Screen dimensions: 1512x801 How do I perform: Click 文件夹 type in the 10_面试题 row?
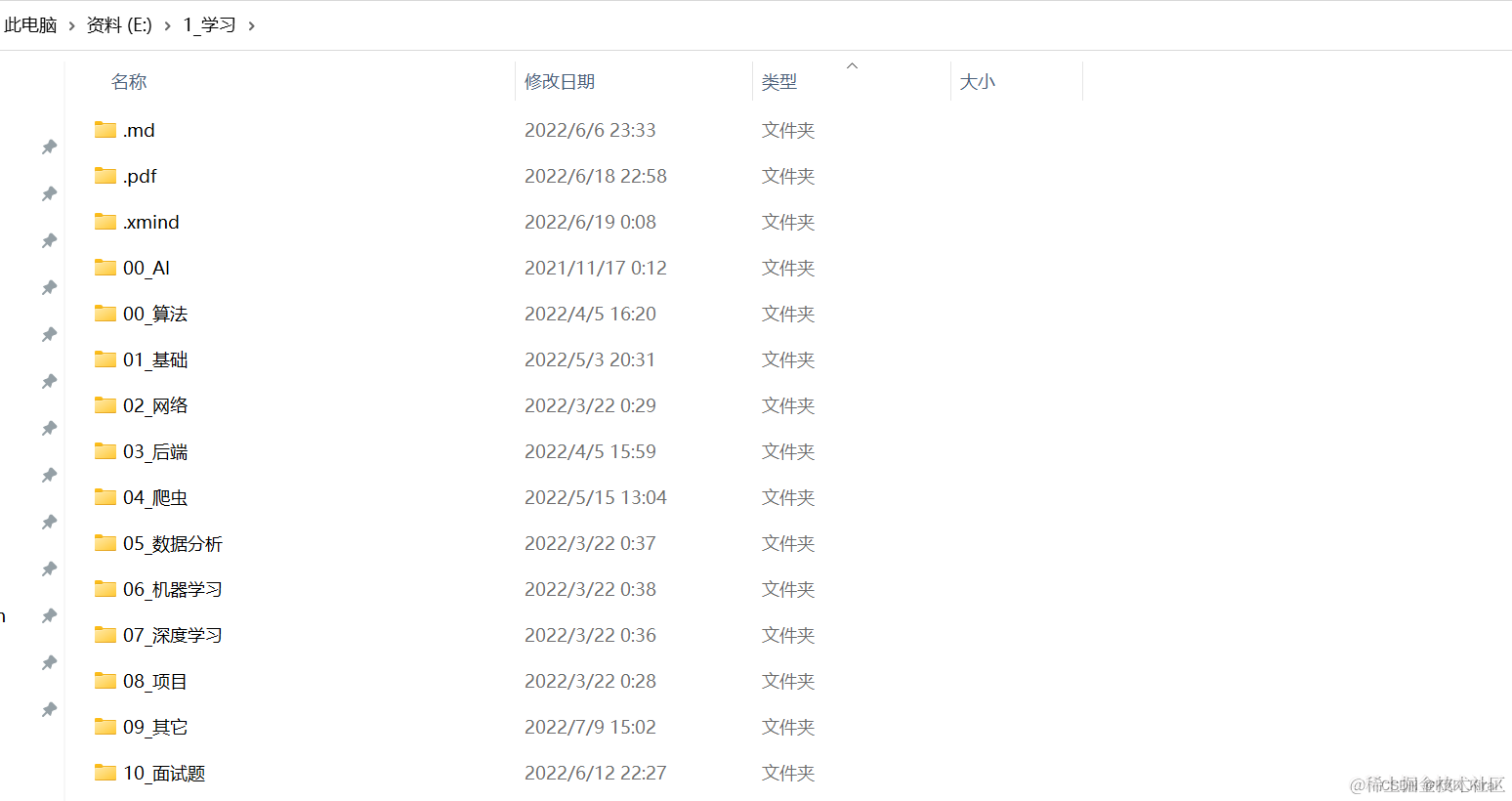click(788, 774)
